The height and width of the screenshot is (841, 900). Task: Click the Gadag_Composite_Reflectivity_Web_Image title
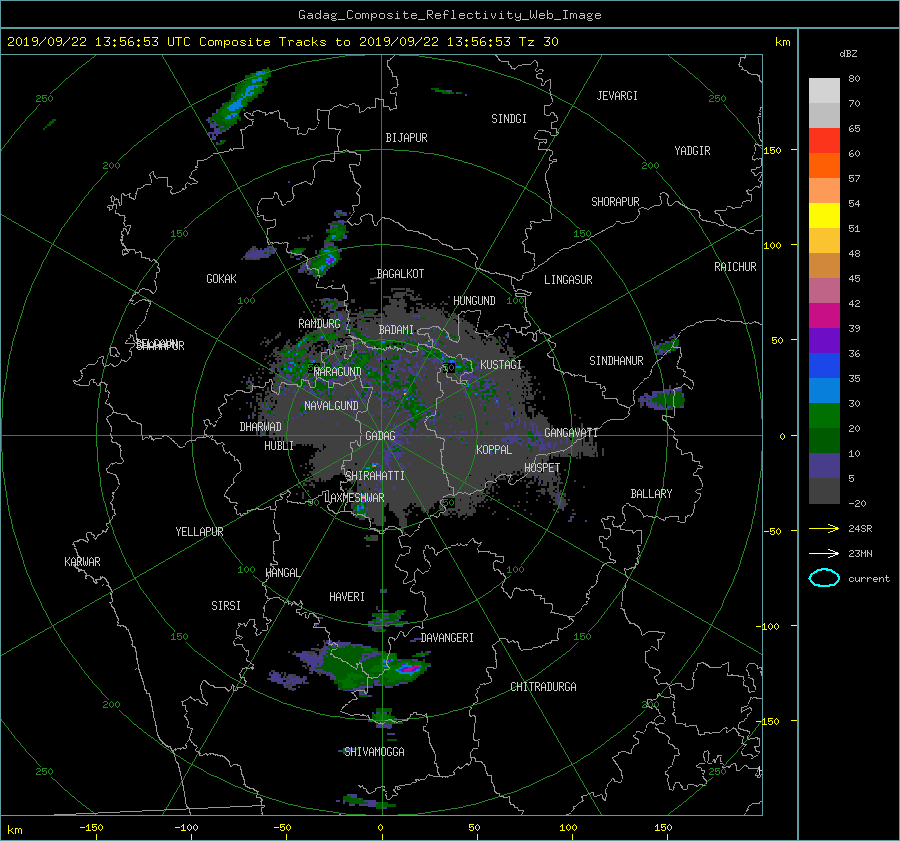[x=449, y=15]
